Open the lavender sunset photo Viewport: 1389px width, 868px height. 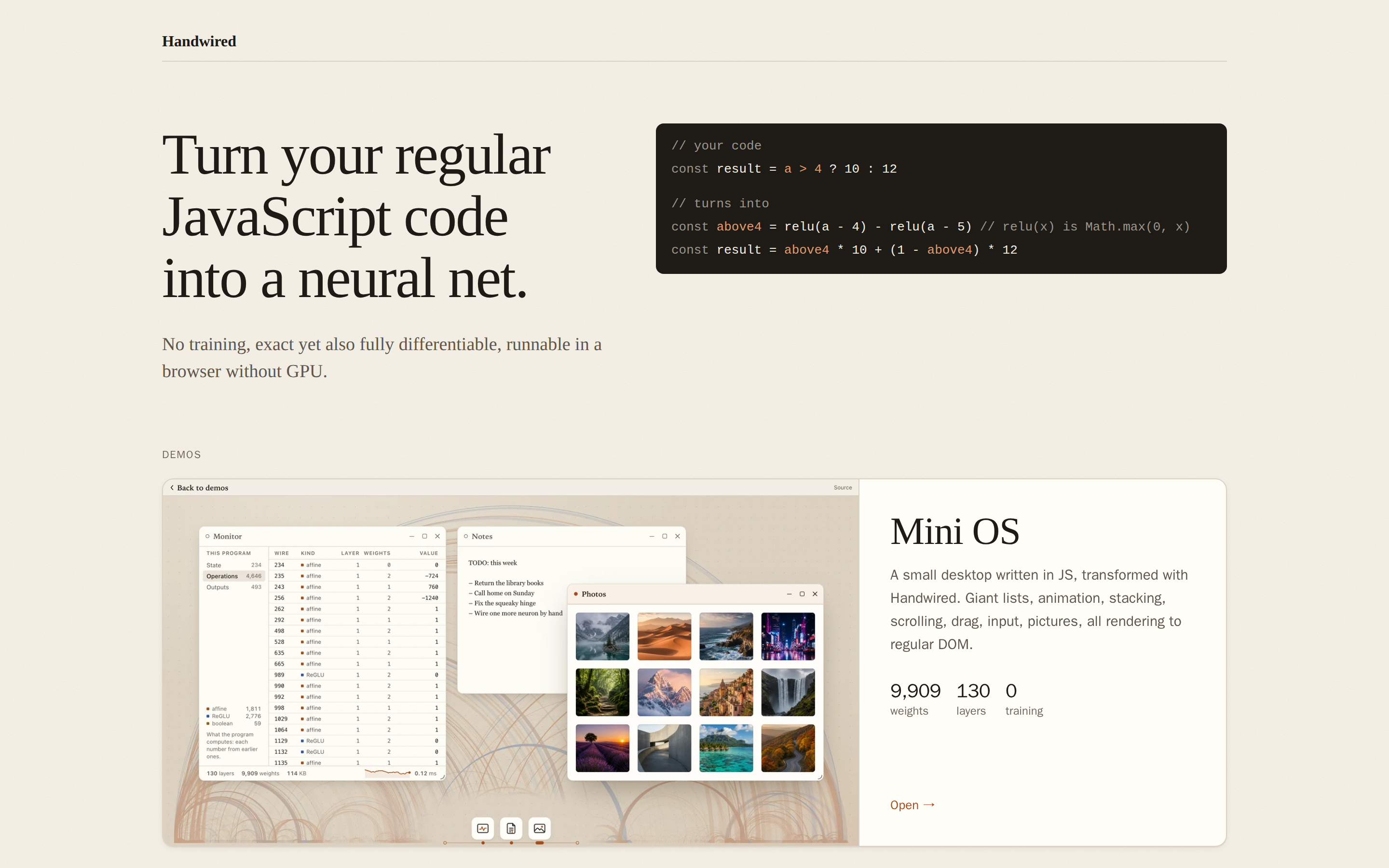pos(602,748)
